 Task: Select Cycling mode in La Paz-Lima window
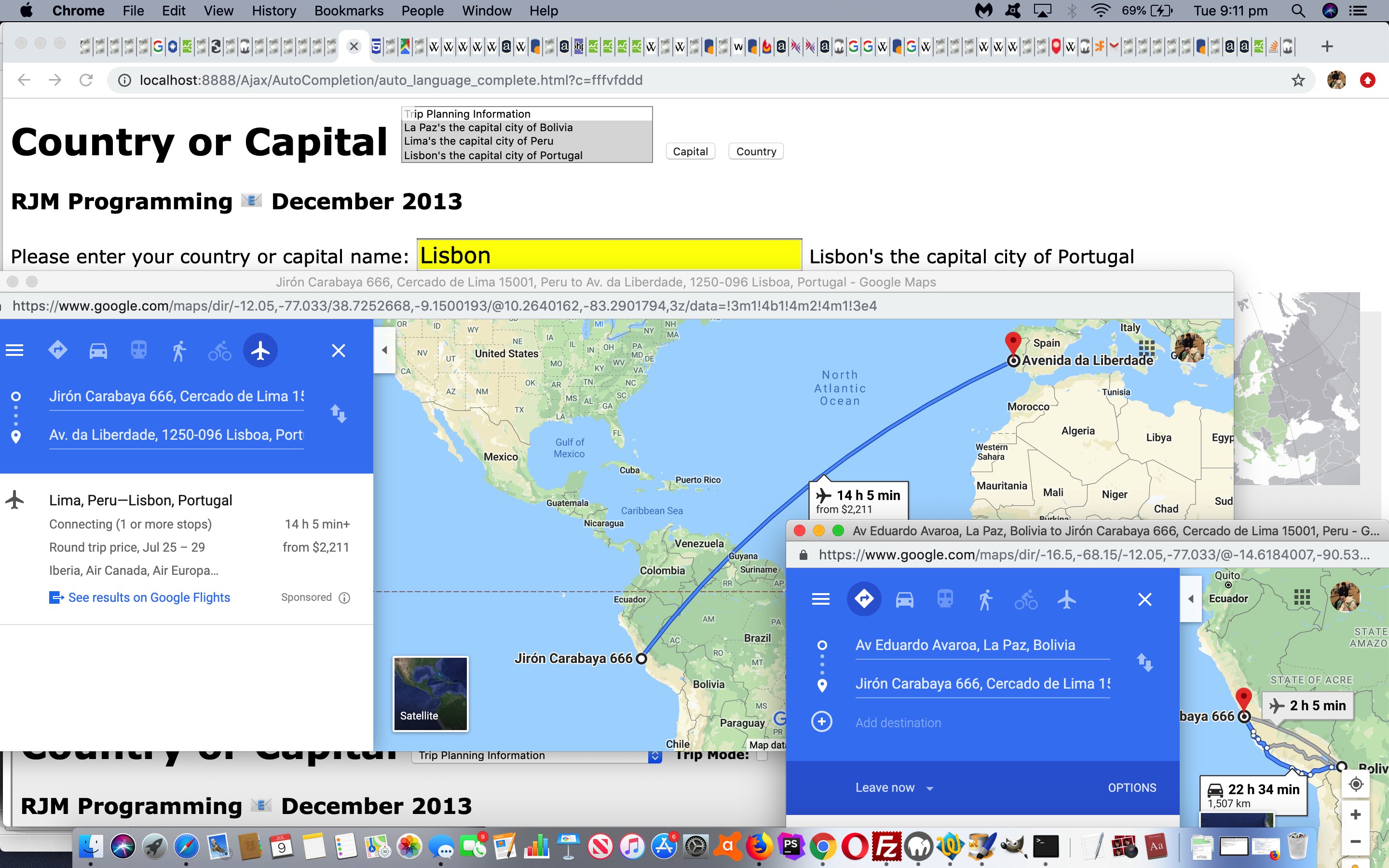pos(1026,600)
